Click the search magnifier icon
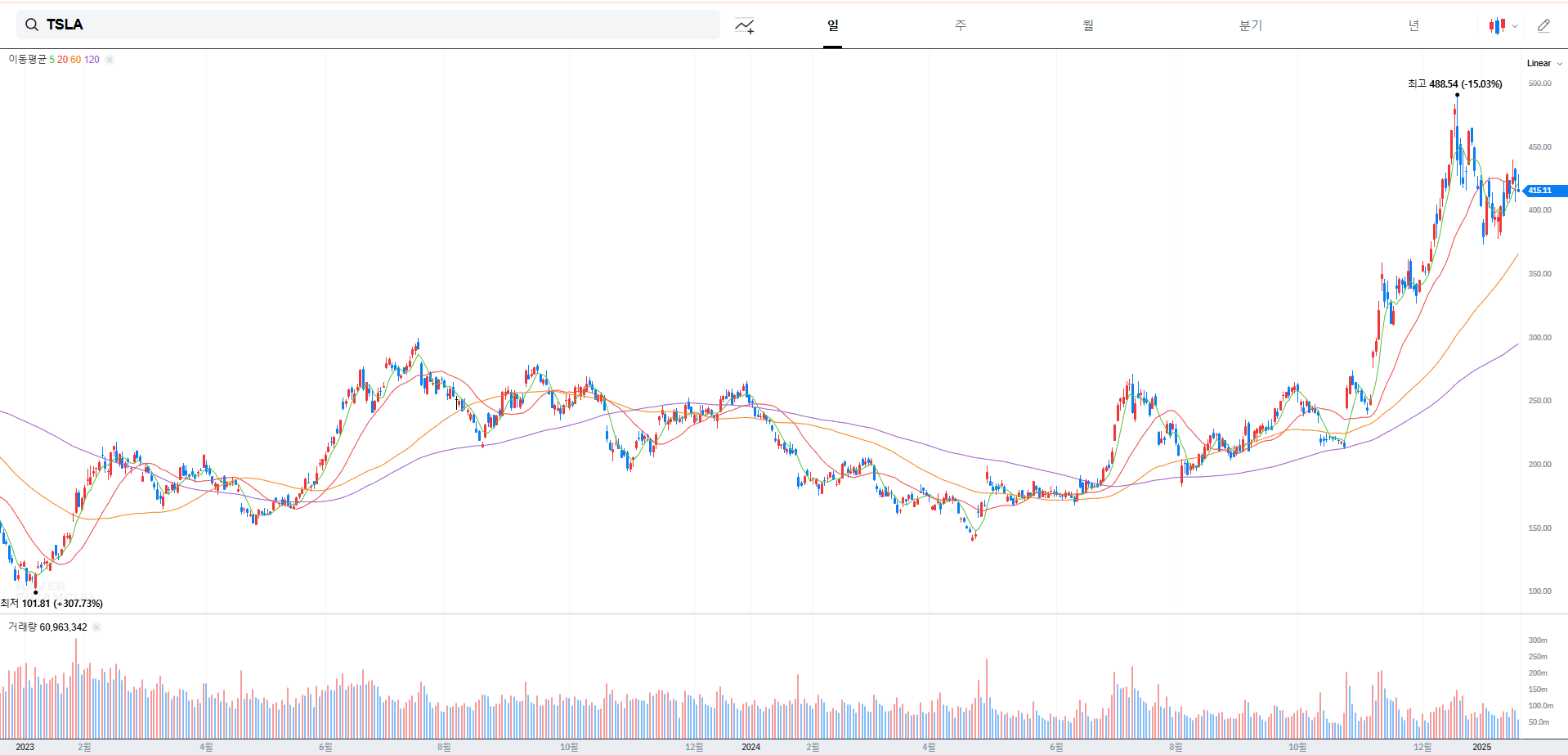The height and width of the screenshot is (755, 1568). click(31, 25)
